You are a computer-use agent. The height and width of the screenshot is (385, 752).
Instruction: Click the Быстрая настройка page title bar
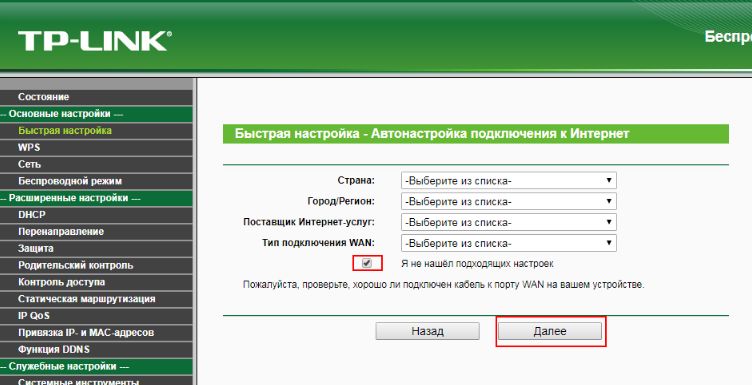click(x=476, y=134)
